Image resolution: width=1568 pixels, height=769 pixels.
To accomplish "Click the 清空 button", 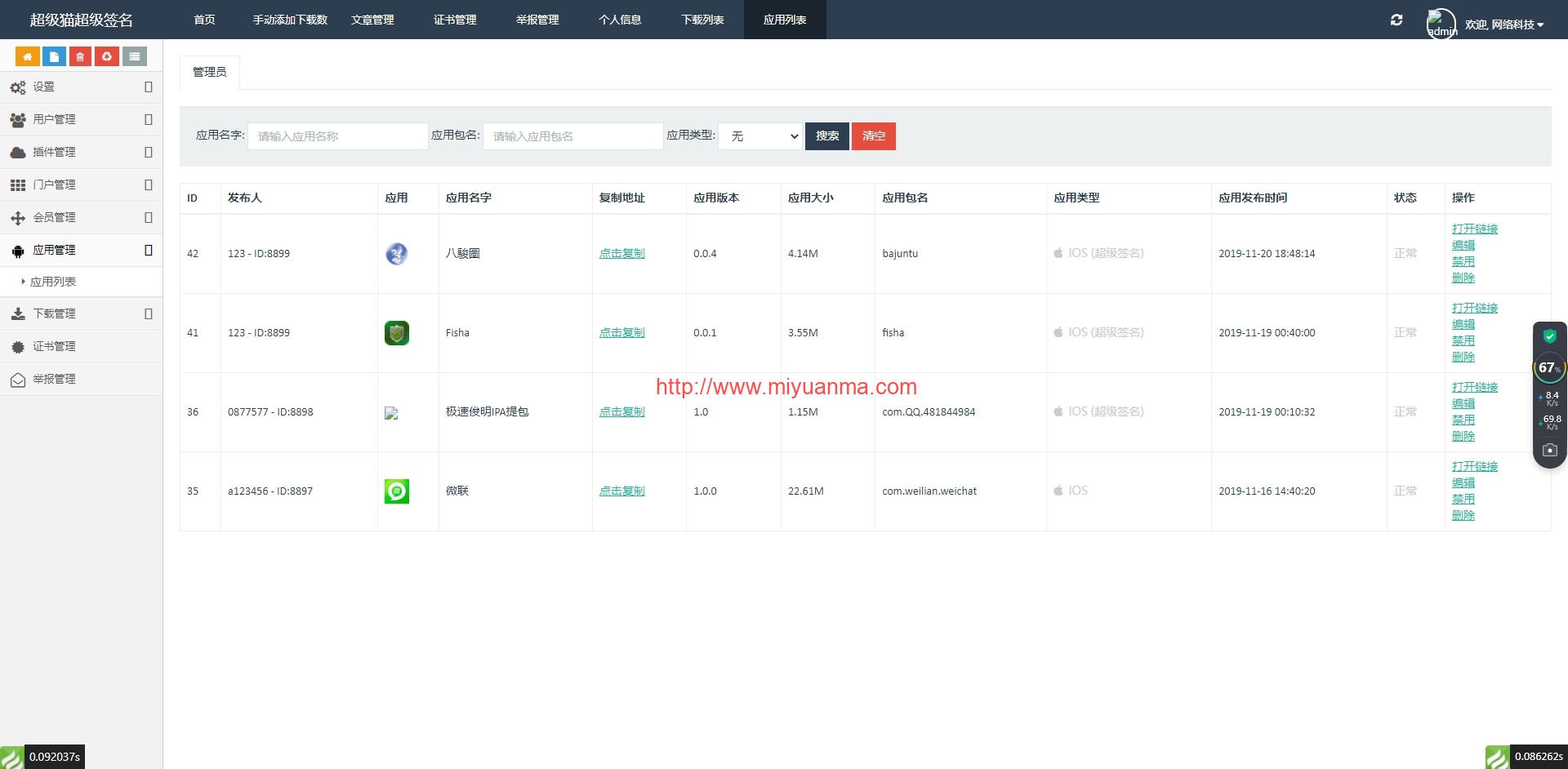I will point(874,136).
